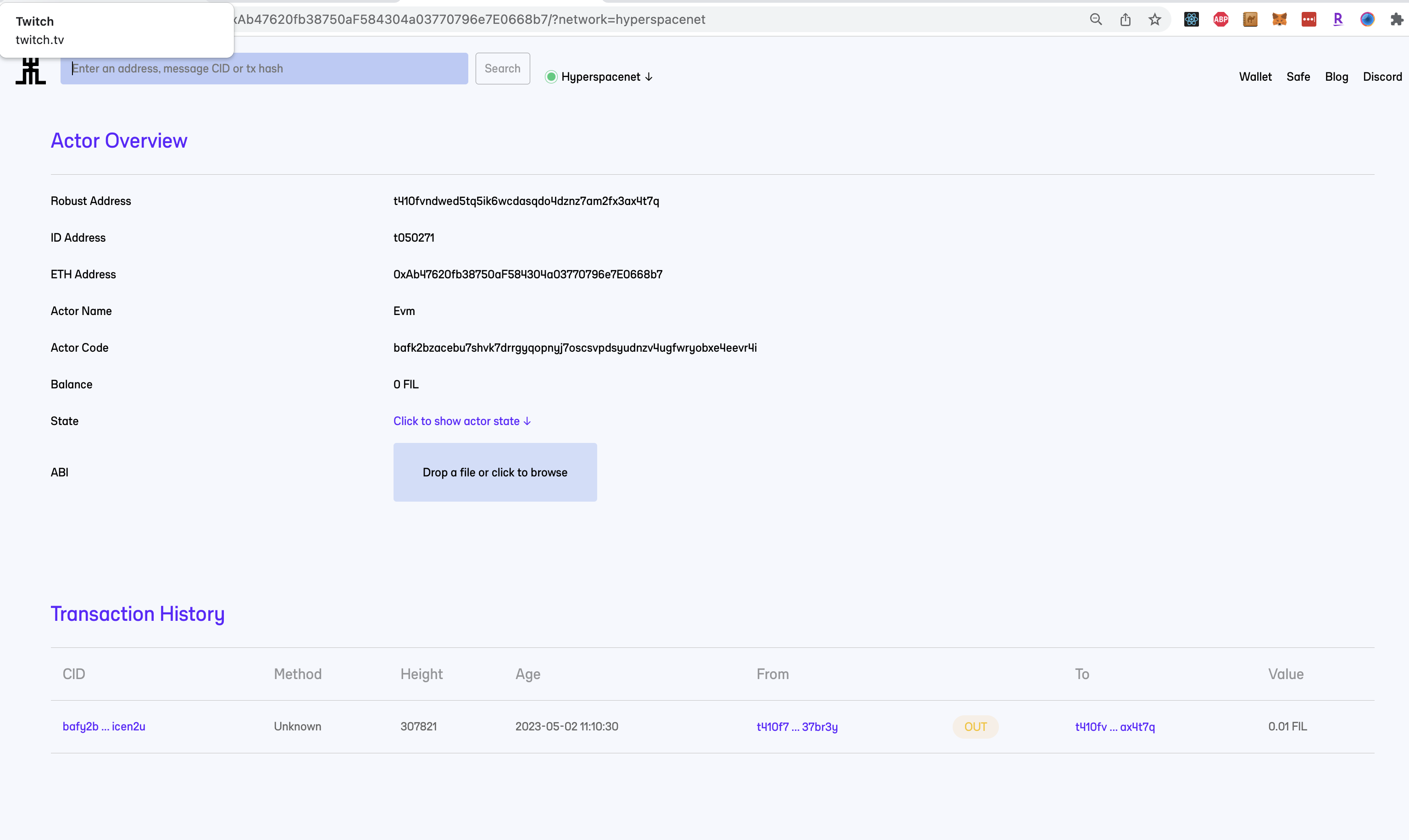Image resolution: width=1409 pixels, height=840 pixels.
Task: Click the ABI file drop area
Action: click(495, 472)
